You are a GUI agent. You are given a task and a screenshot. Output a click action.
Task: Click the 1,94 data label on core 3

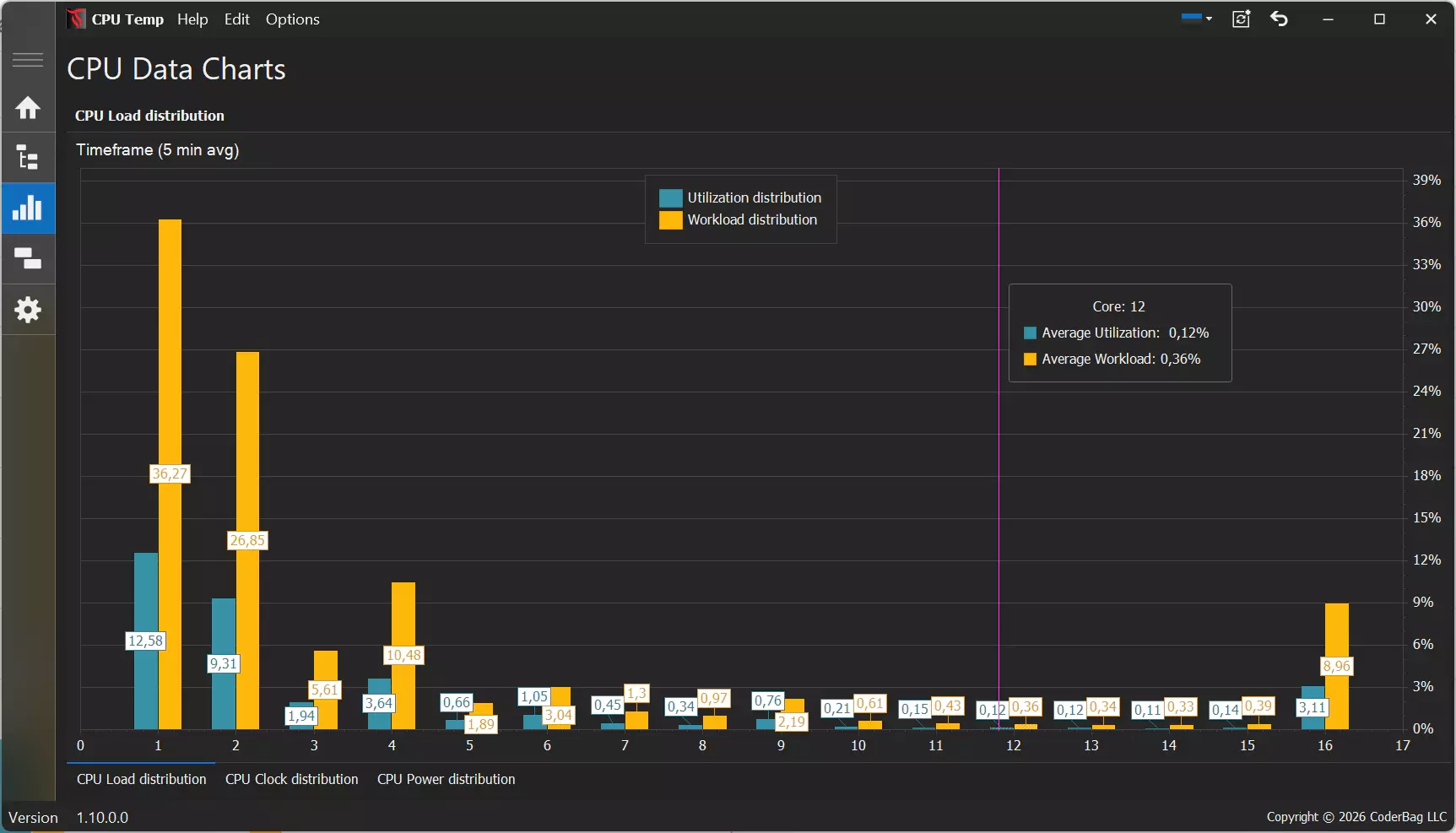click(301, 716)
